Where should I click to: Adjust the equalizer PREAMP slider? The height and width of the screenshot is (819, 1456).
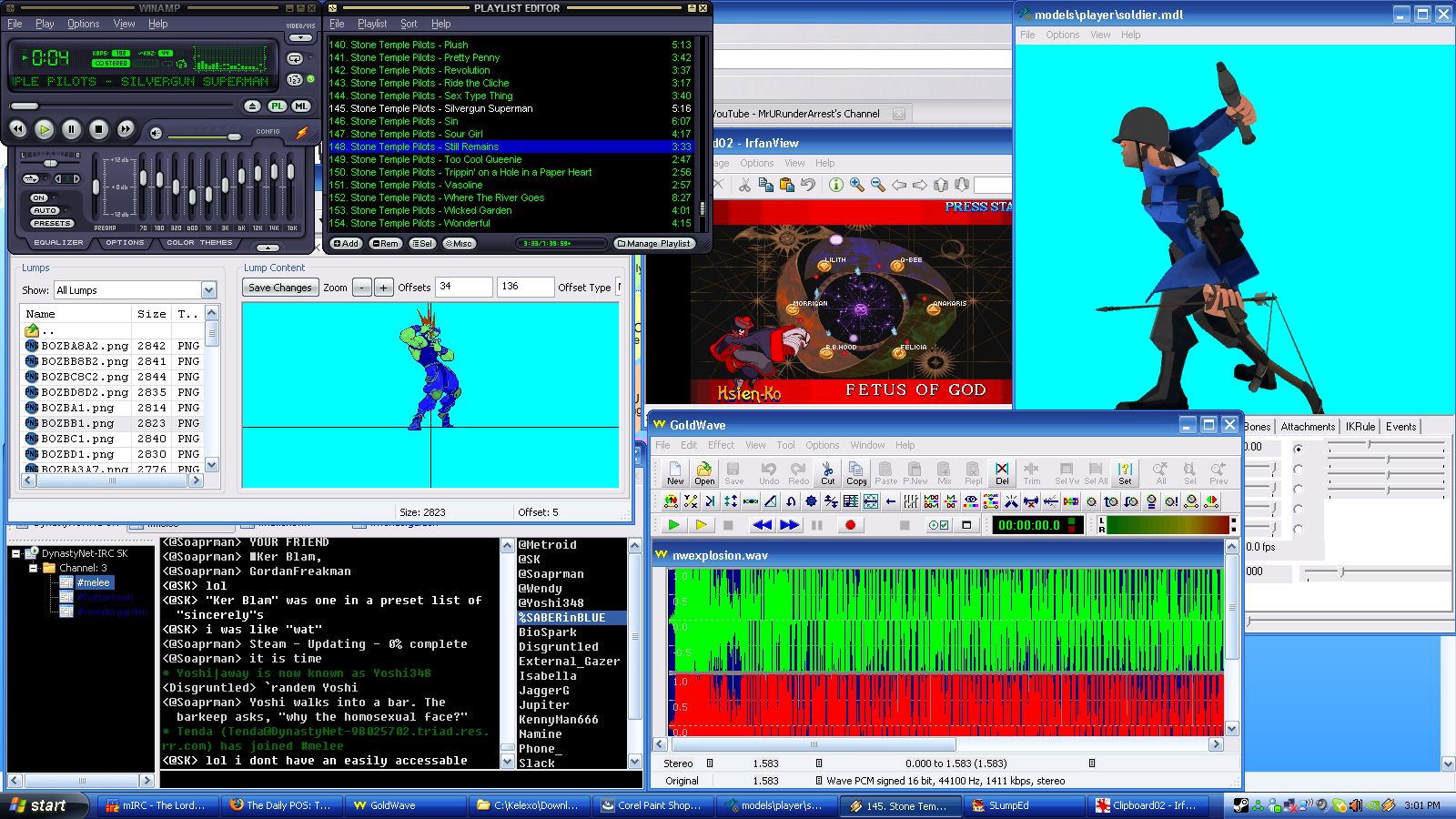click(96, 186)
